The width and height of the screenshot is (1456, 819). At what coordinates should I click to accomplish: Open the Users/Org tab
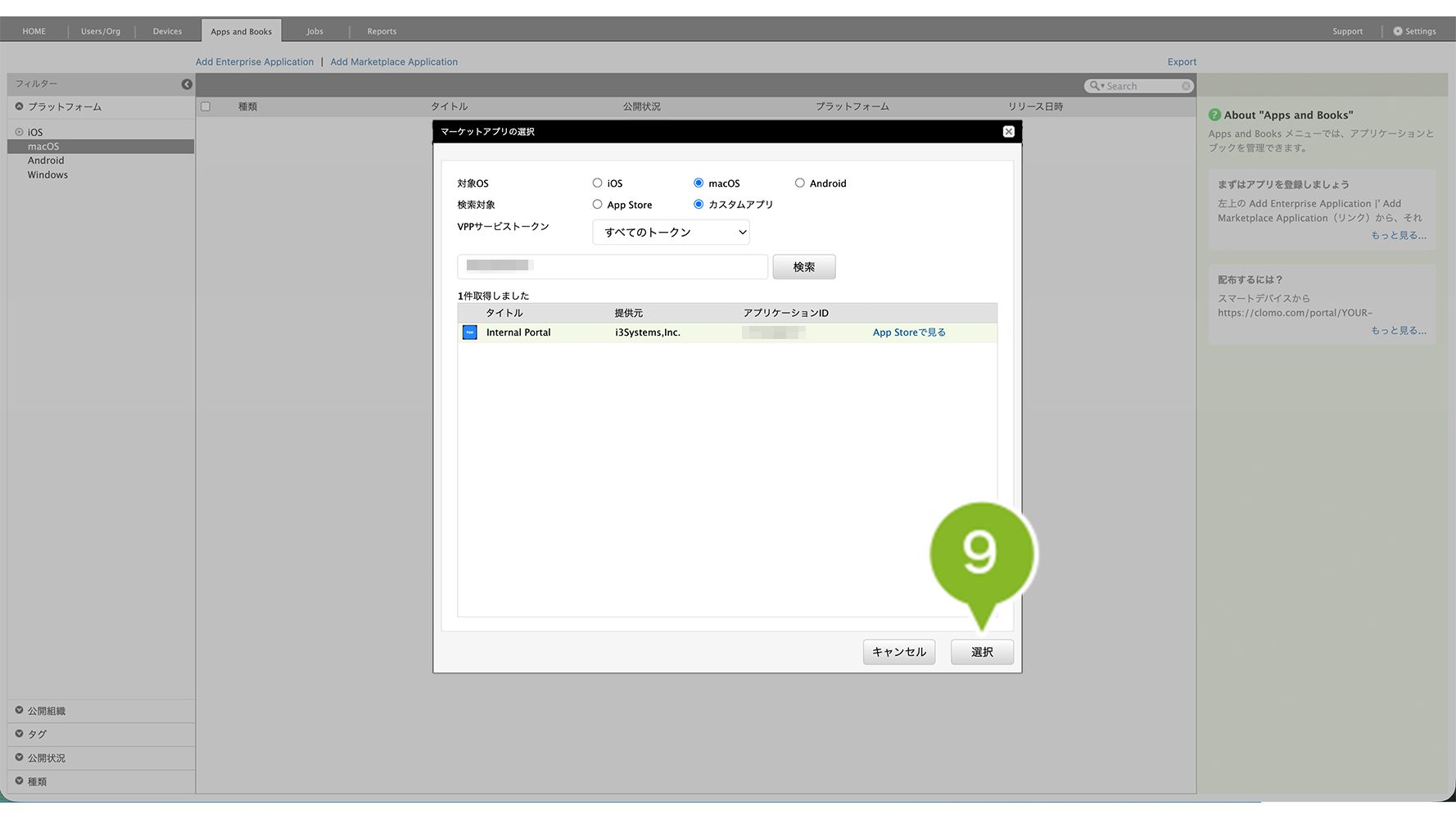point(101,31)
